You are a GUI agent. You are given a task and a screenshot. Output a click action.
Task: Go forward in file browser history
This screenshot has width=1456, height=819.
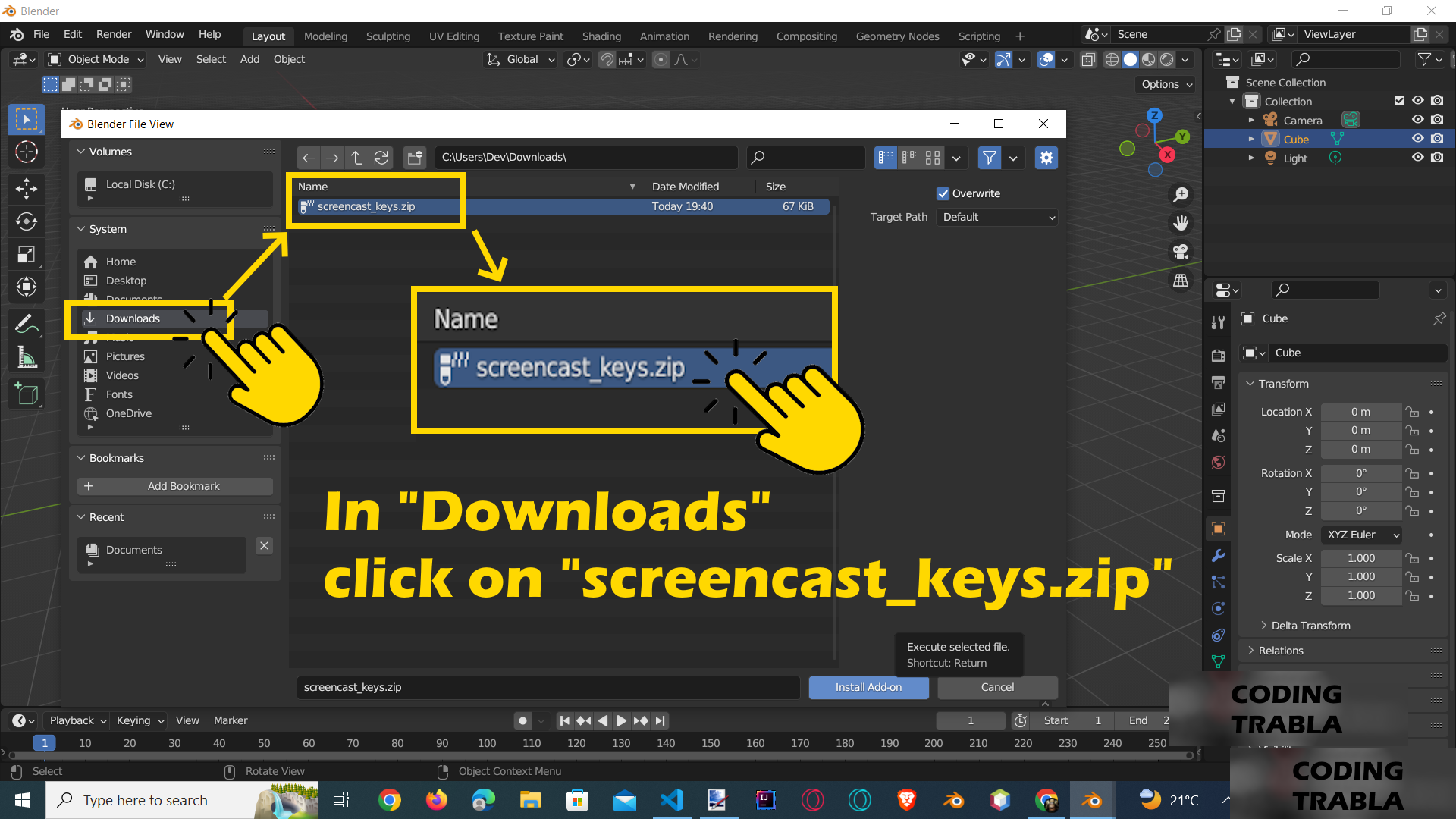click(332, 158)
